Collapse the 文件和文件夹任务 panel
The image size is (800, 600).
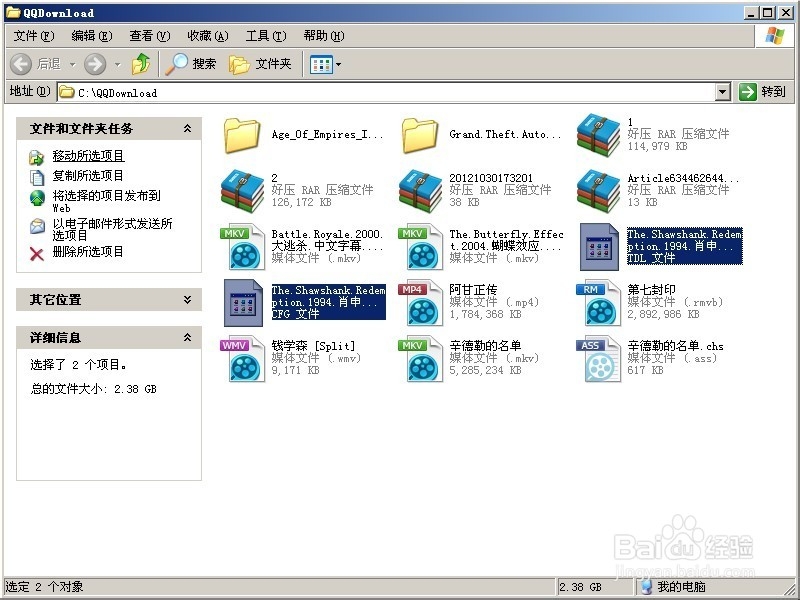point(187,129)
